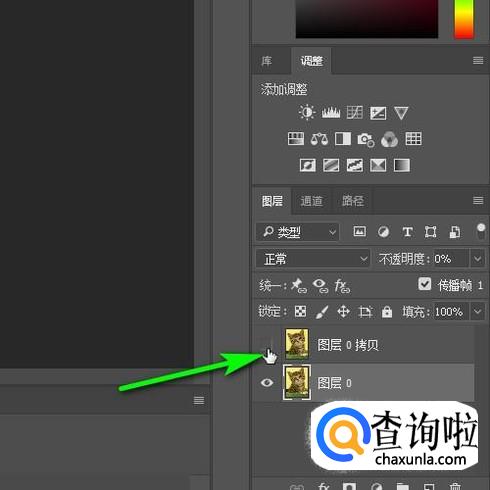Open the 不透明度 opacity dropdown arrow
The width and height of the screenshot is (490, 490).
pos(477,259)
